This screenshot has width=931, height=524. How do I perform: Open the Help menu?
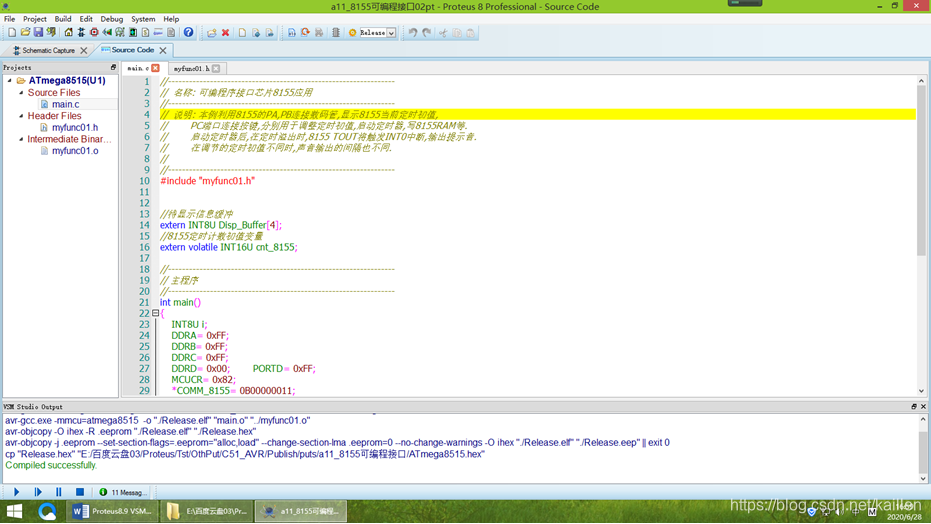[171, 19]
